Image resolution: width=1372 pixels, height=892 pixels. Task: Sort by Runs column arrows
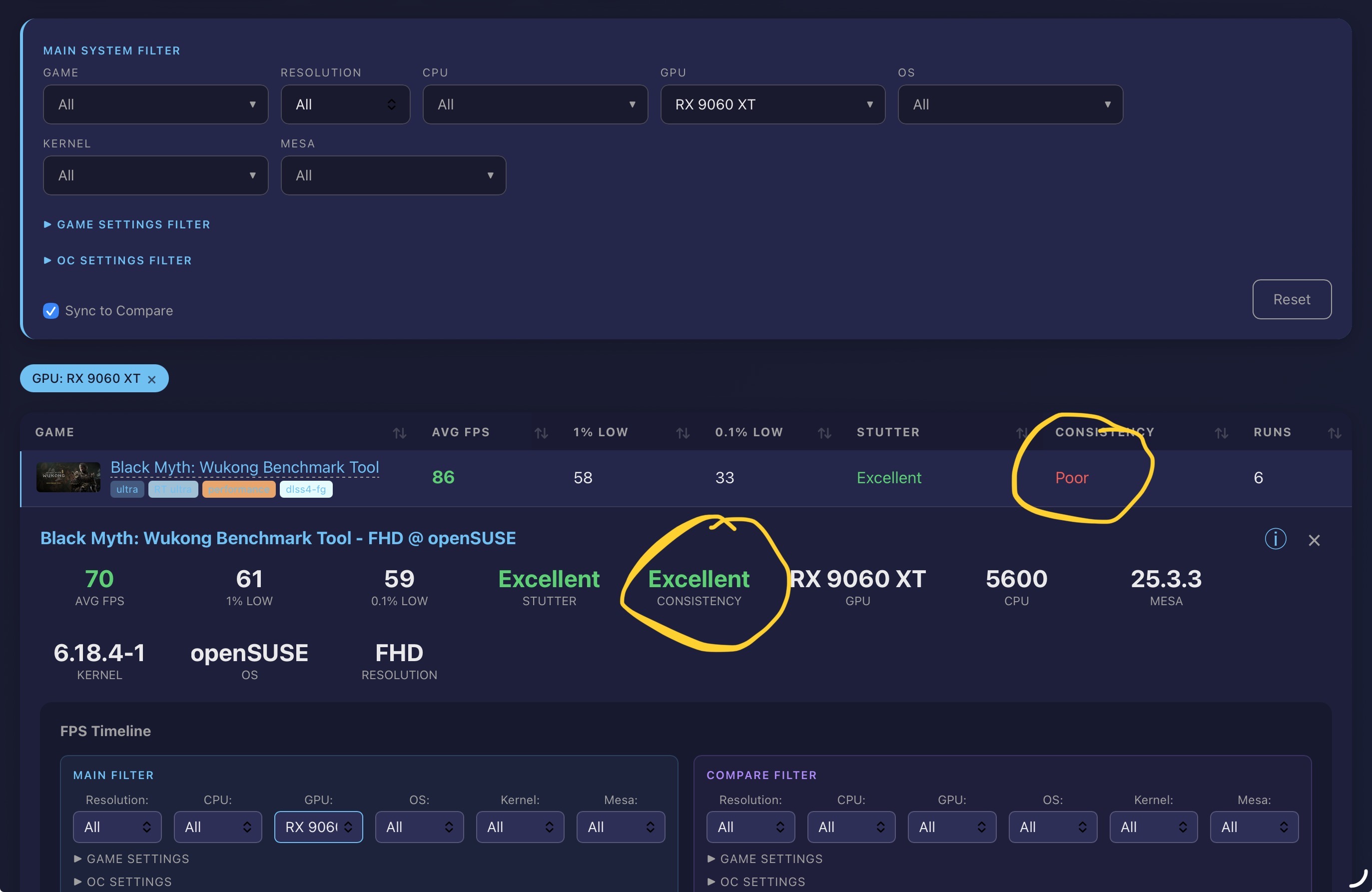pyautogui.click(x=1334, y=433)
